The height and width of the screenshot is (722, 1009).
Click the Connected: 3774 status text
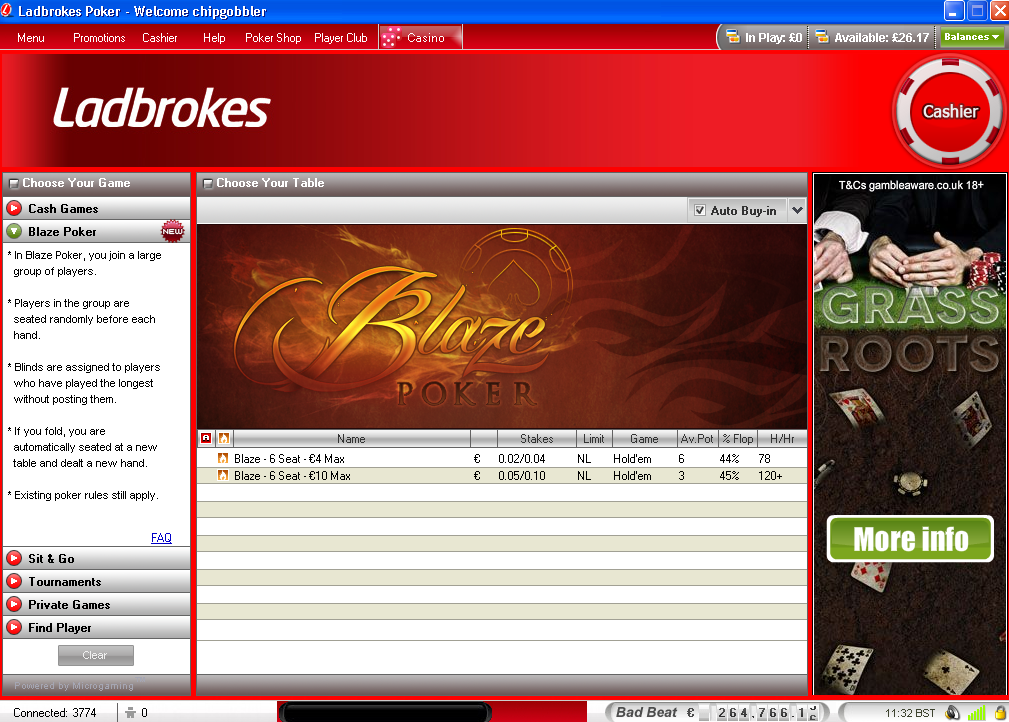pos(55,712)
